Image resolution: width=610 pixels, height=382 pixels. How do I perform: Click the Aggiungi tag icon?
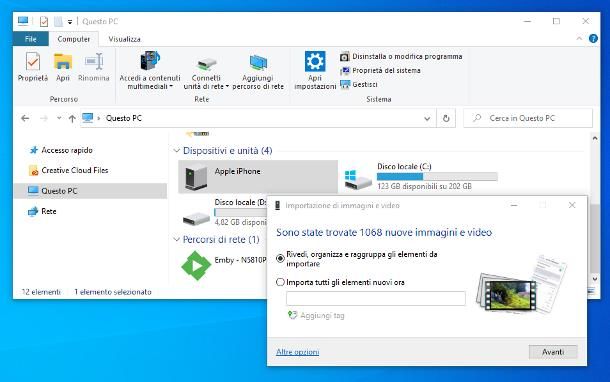click(292, 315)
